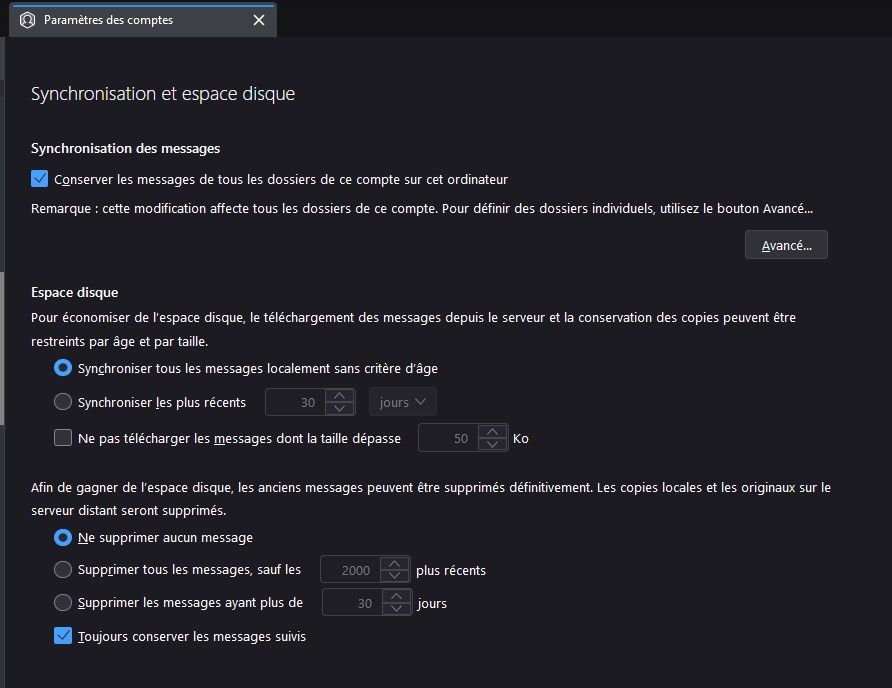Uncheck Toujours conserver les messages suivis
This screenshot has height=688, width=892.
[x=63, y=636]
